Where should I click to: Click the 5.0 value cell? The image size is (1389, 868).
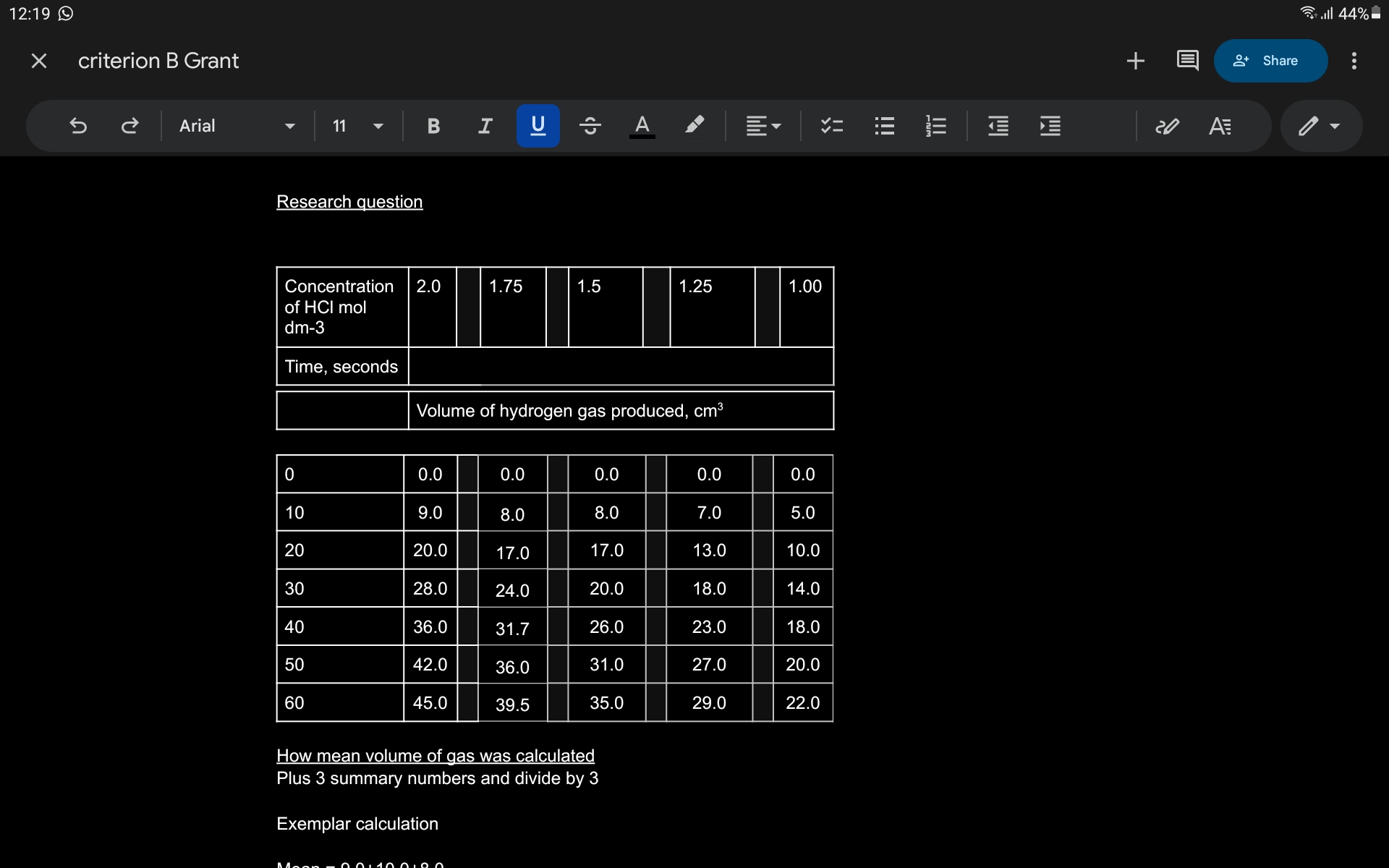[803, 512]
